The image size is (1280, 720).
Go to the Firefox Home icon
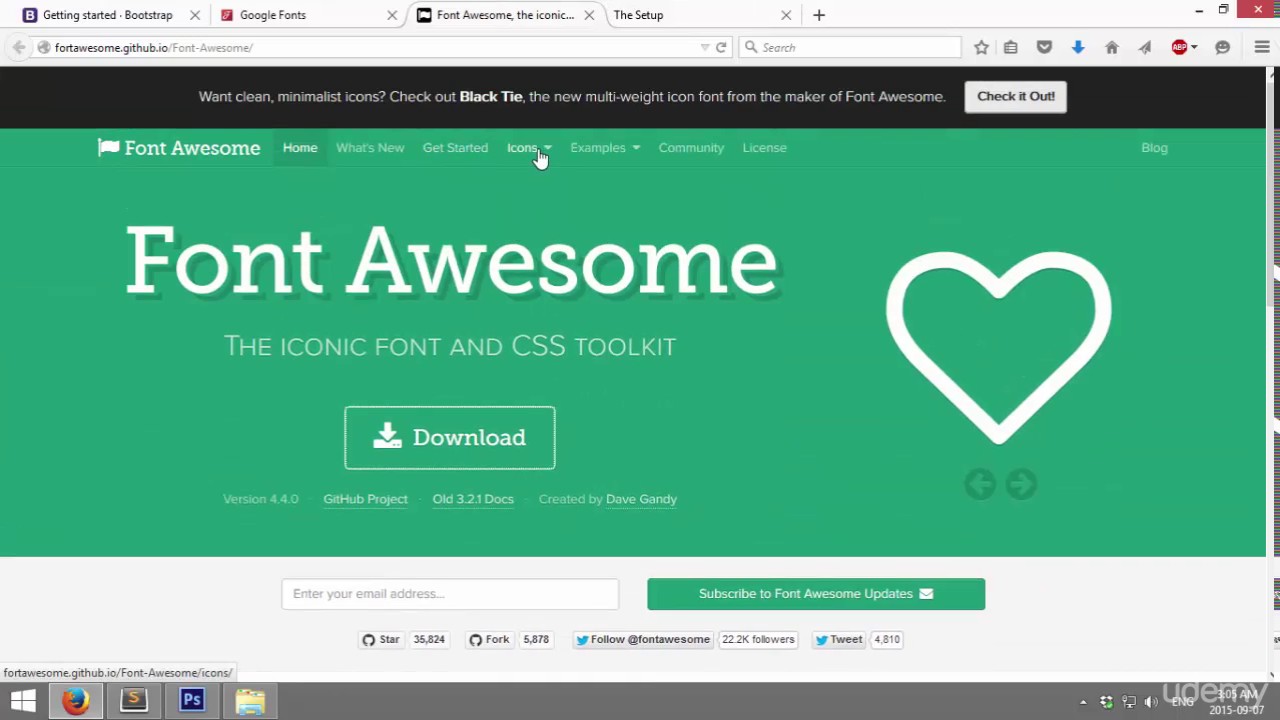coord(1112,47)
